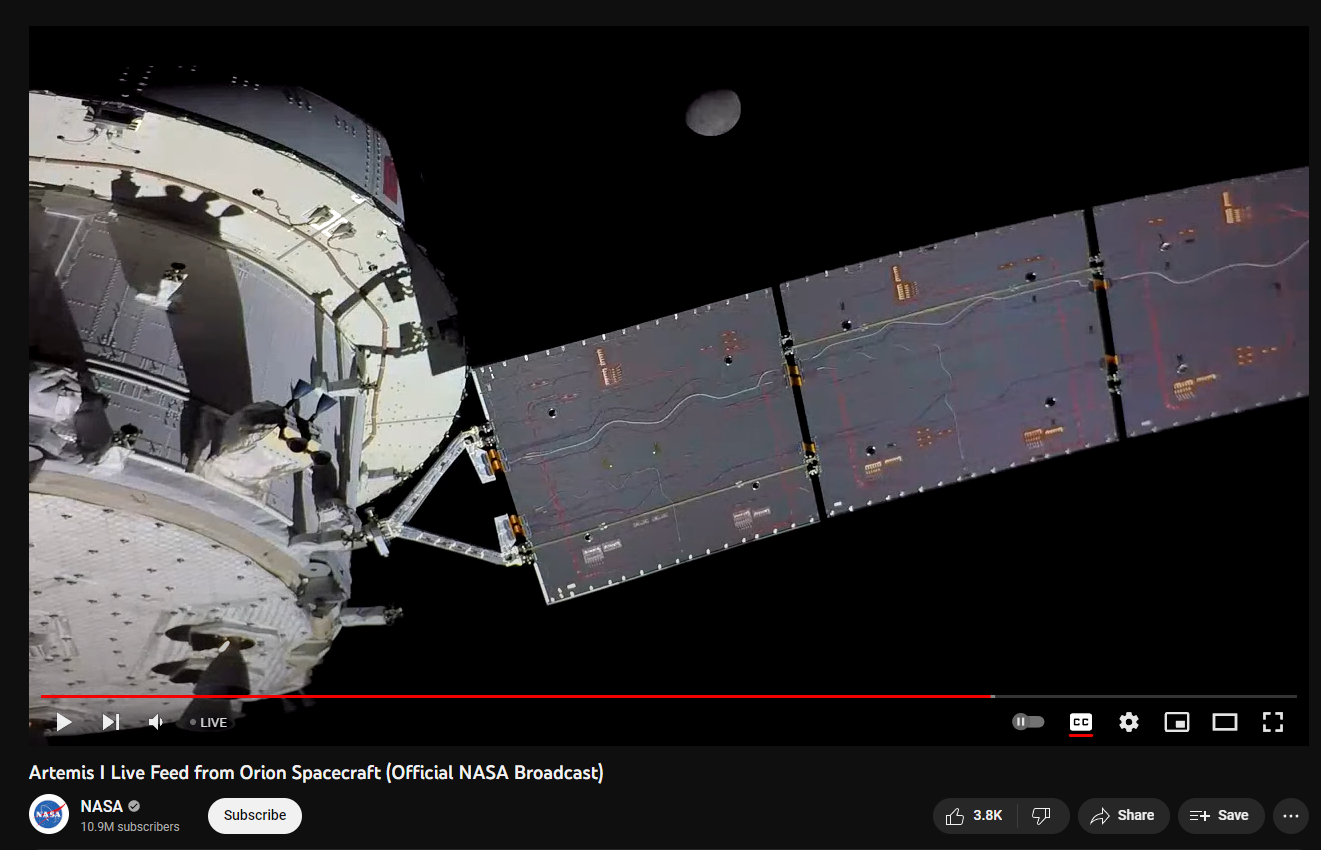Like the video with 3.8K likes
This screenshot has height=850, width=1321.
click(975, 816)
